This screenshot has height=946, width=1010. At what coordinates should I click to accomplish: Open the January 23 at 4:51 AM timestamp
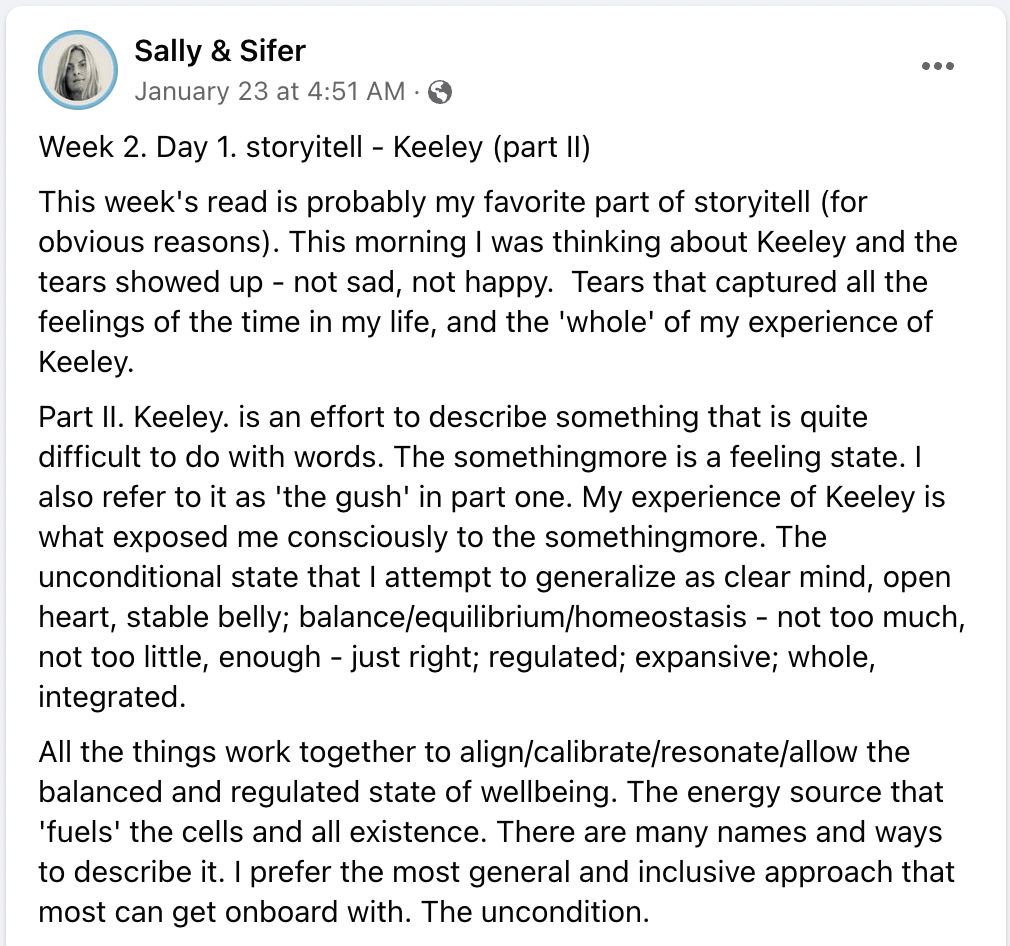pyautogui.click(x=269, y=92)
